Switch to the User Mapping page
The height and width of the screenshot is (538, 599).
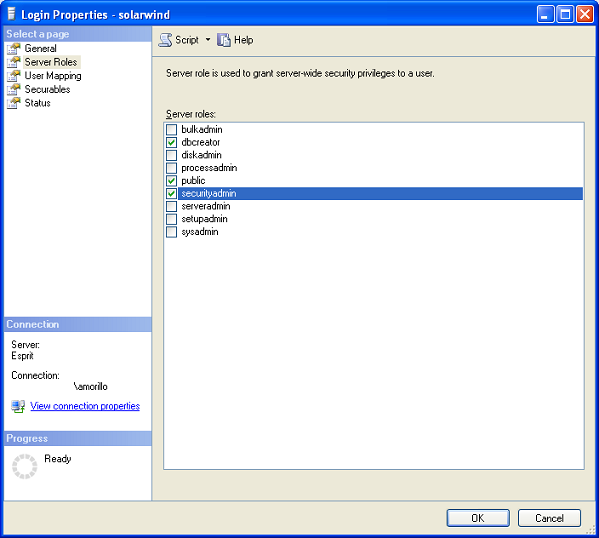53,76
